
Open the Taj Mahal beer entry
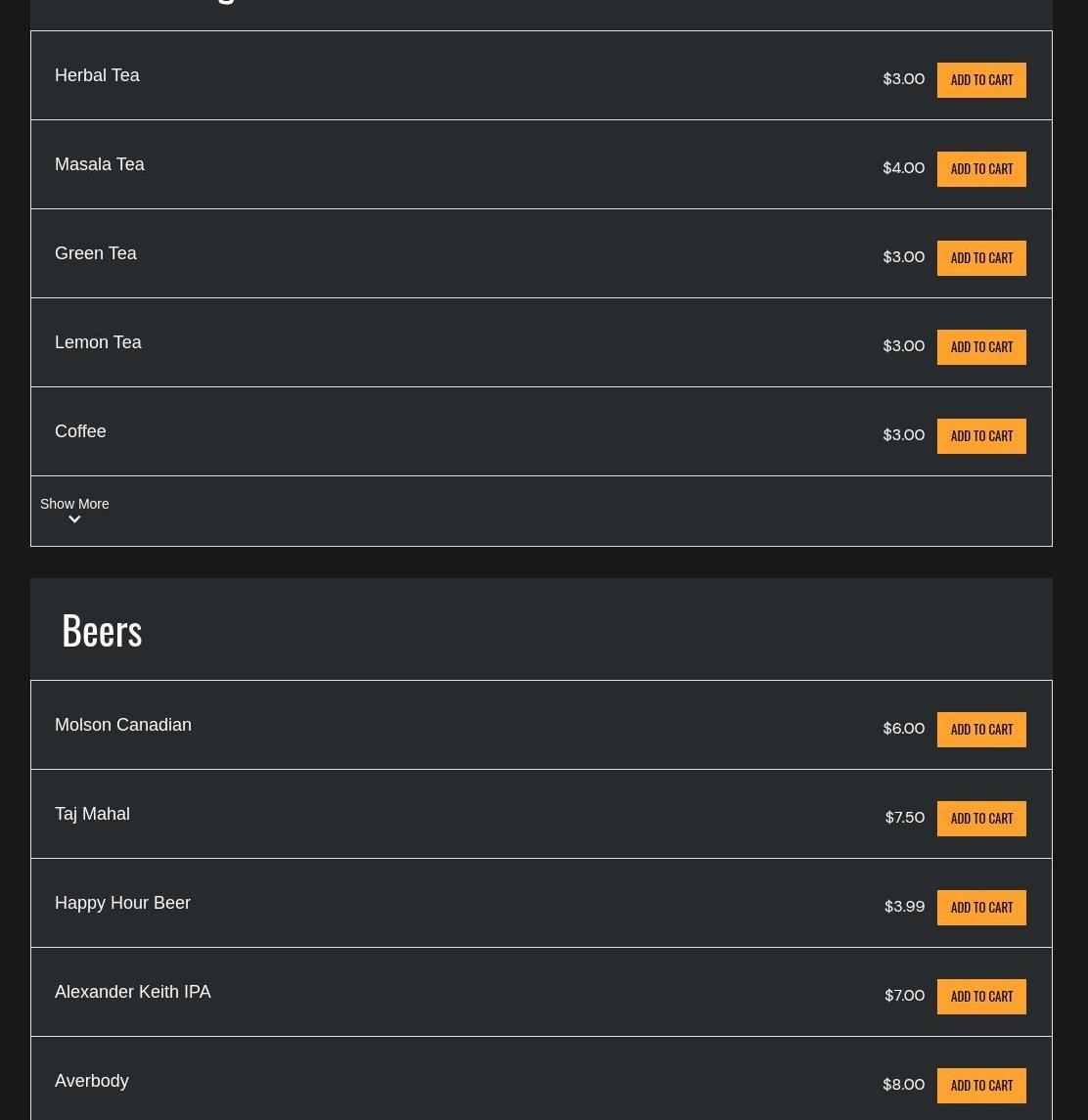92,814
